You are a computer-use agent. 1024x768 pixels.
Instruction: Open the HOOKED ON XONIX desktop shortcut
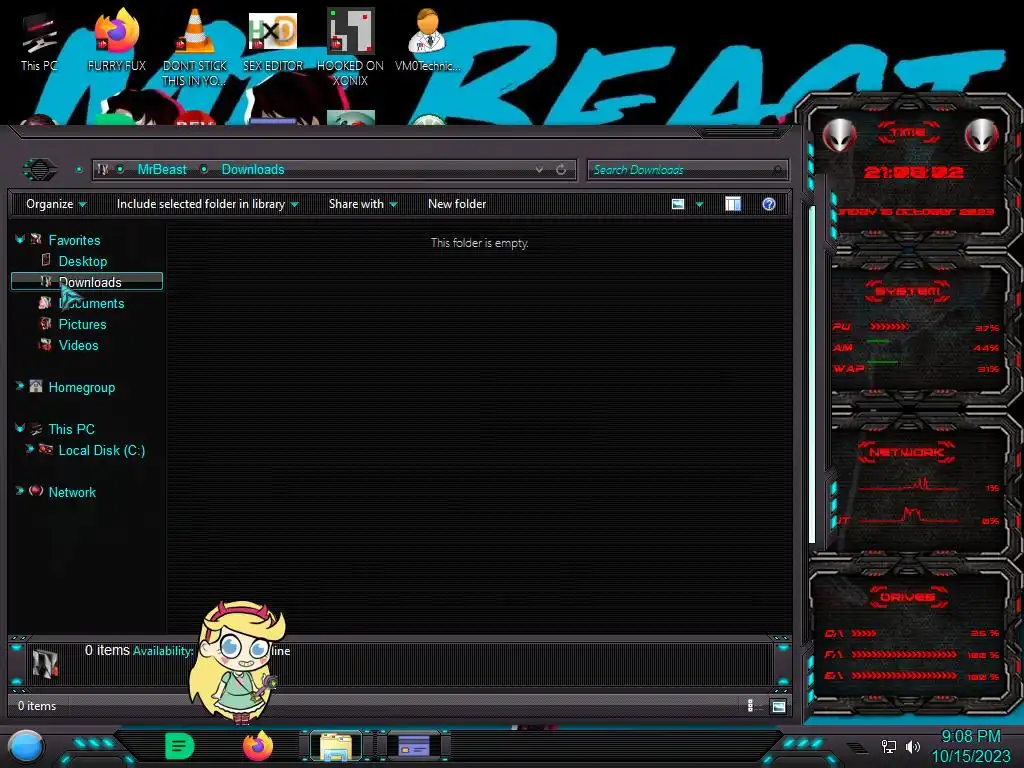pos(350,47)
